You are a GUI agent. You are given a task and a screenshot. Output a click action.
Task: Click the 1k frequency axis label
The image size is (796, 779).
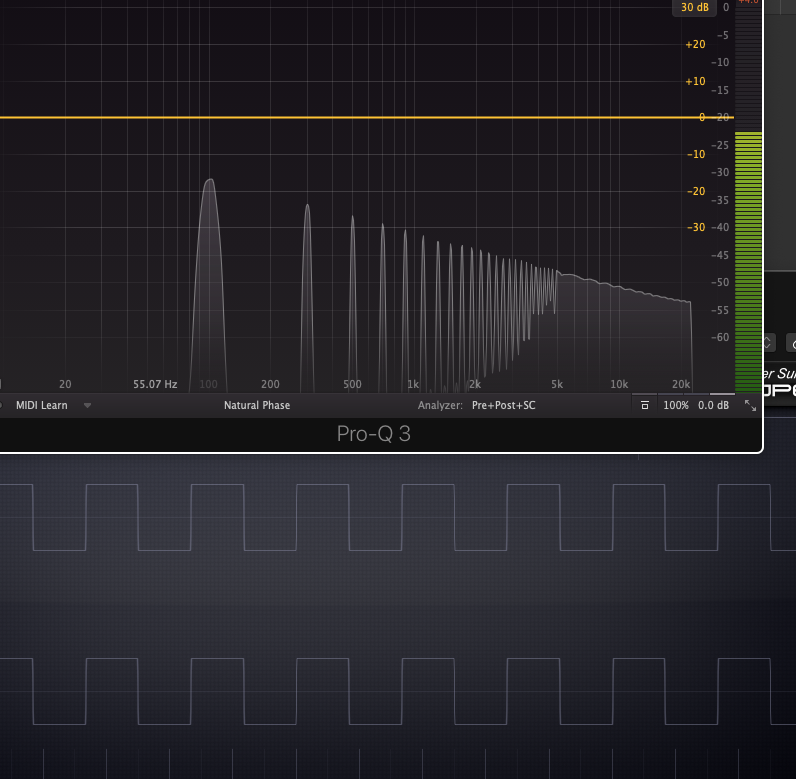click(413, 384)
